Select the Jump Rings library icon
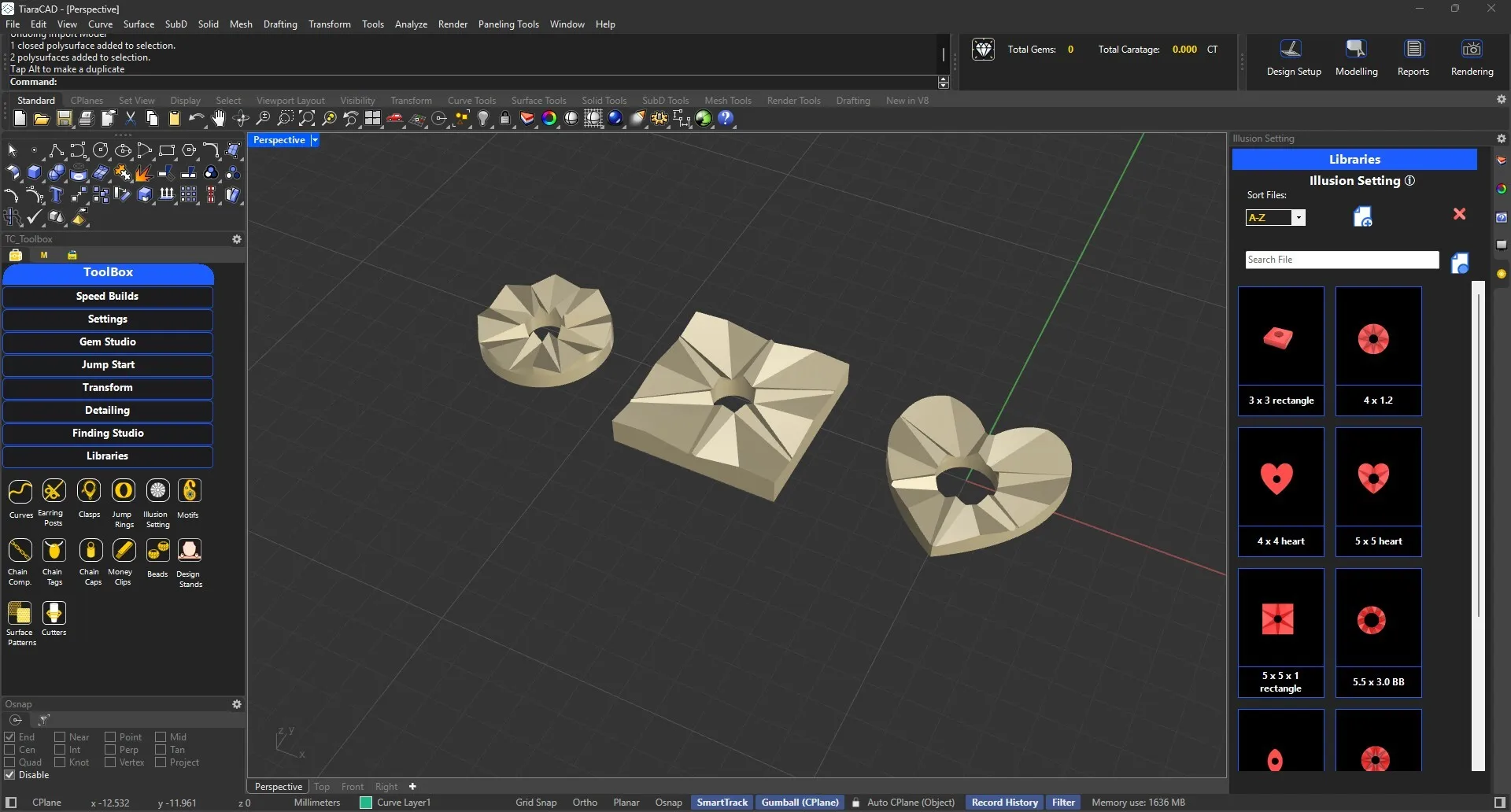 tap(124, 492)
